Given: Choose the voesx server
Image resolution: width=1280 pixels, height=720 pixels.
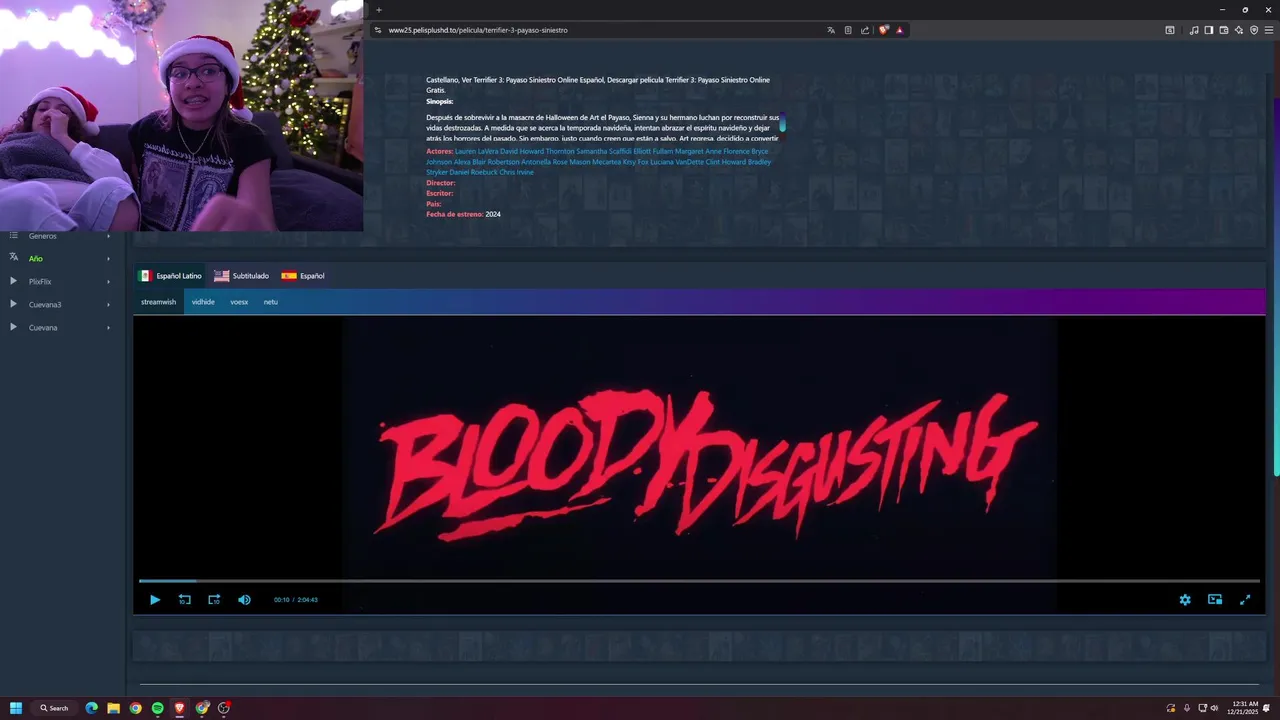Looking at the screenshot, I should coord(239,302).
